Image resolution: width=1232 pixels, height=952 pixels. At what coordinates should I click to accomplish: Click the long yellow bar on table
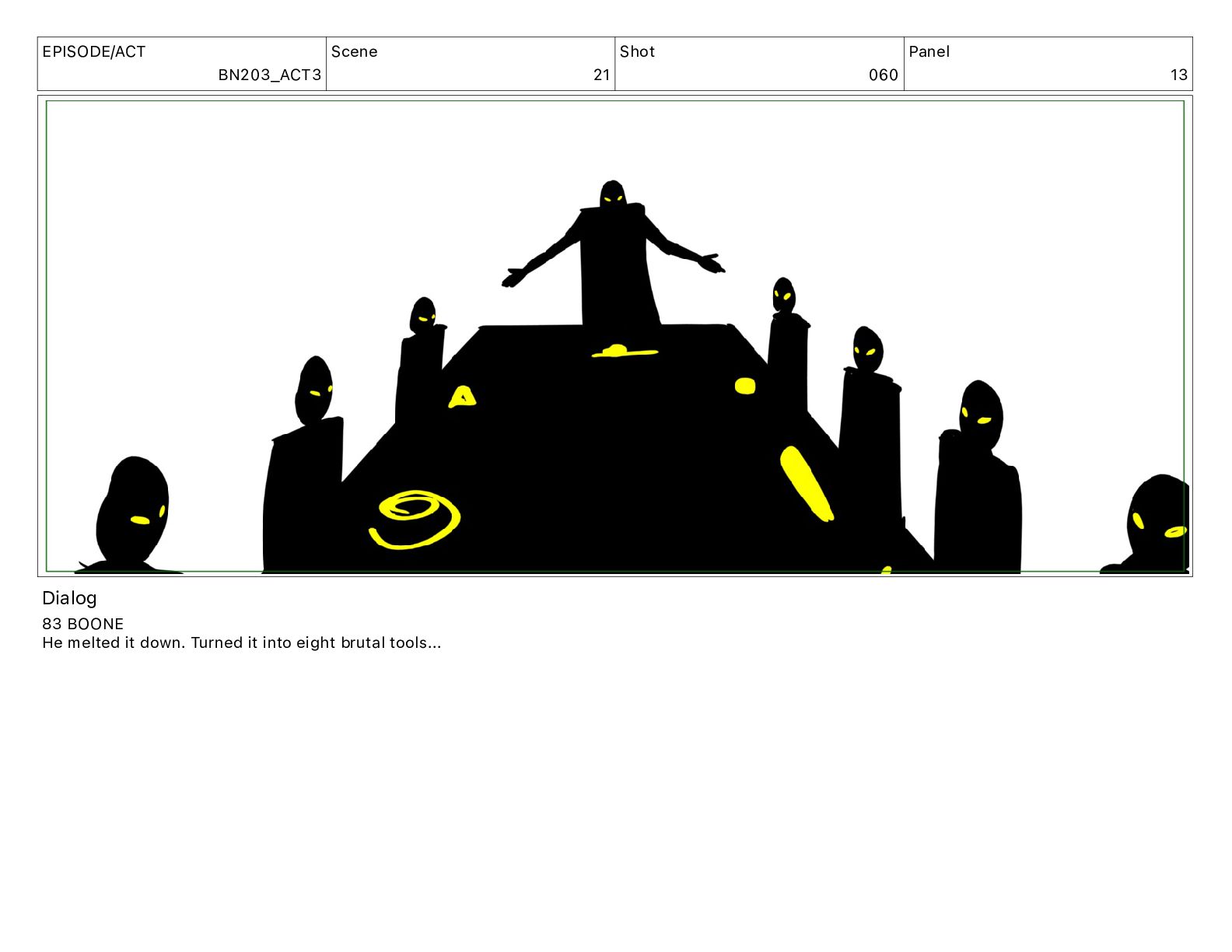point(807,483)
